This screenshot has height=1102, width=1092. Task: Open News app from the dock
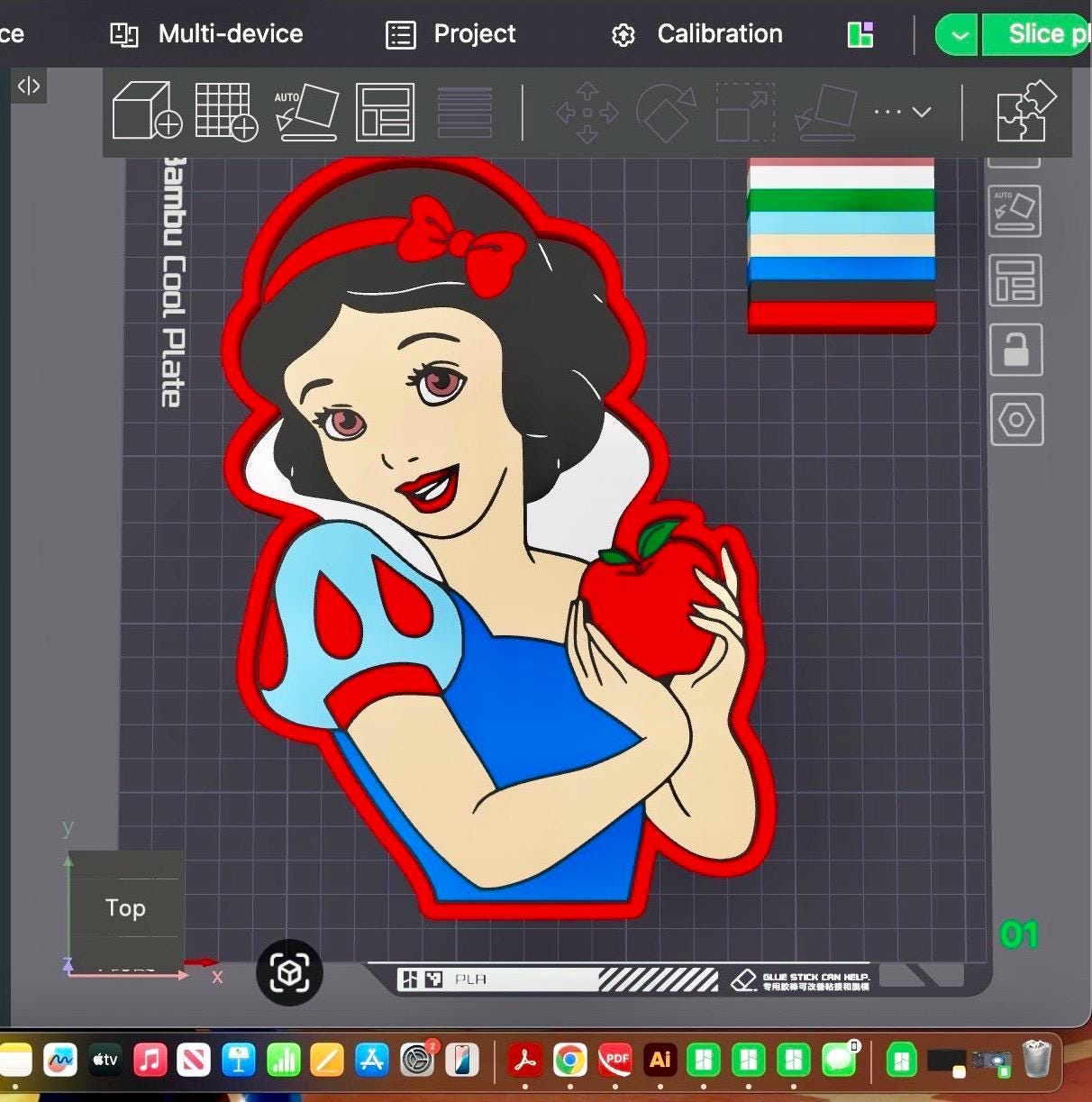(194, 1061)
